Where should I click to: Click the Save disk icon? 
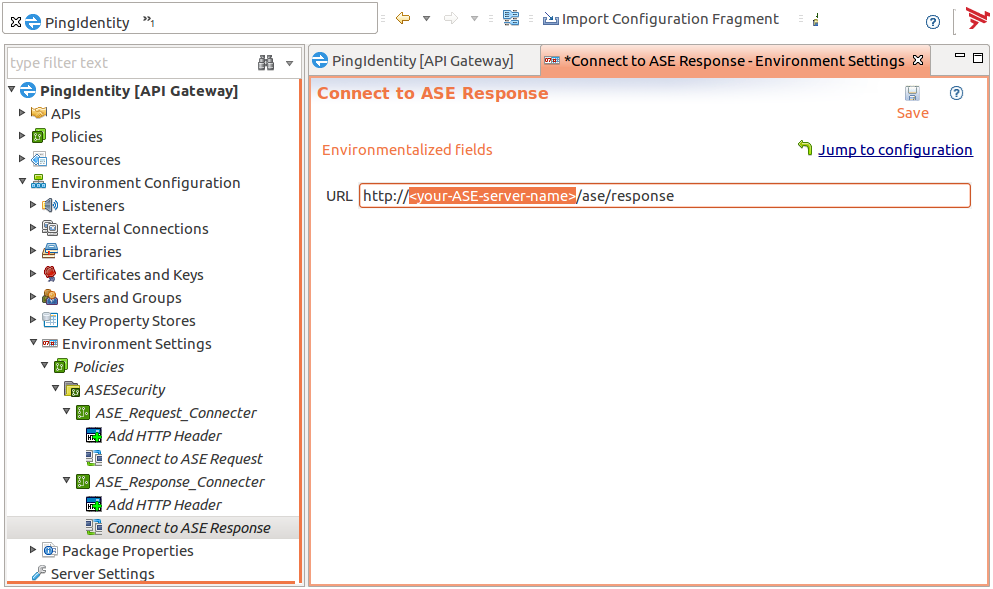pos(912,93)
